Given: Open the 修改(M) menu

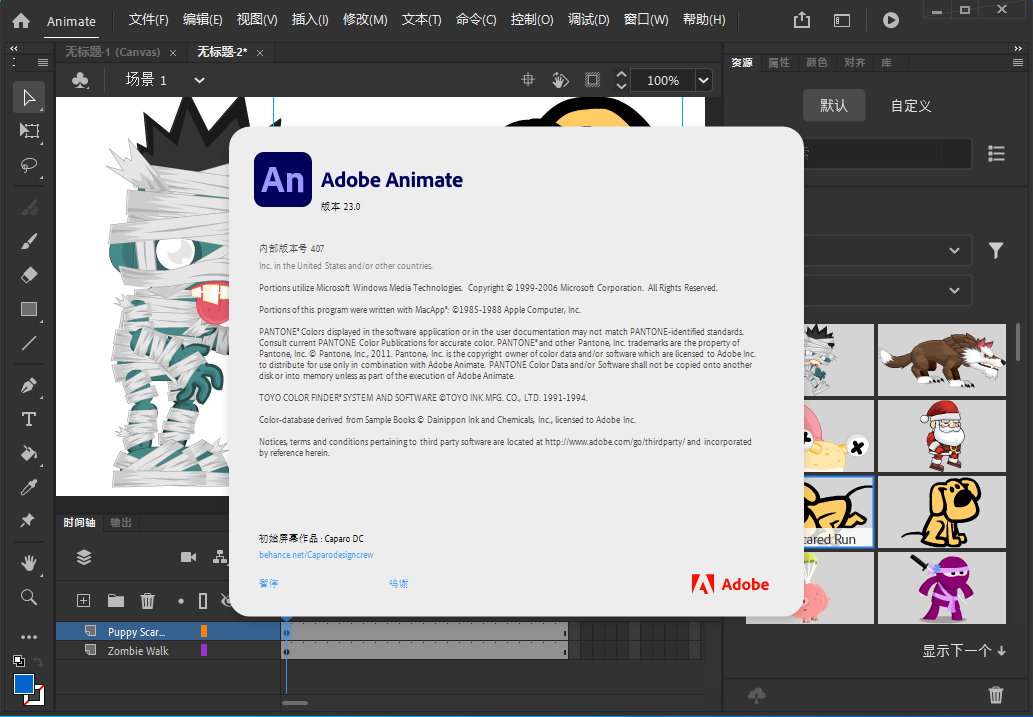Looking at the screenshot, I should coord(364,20).
